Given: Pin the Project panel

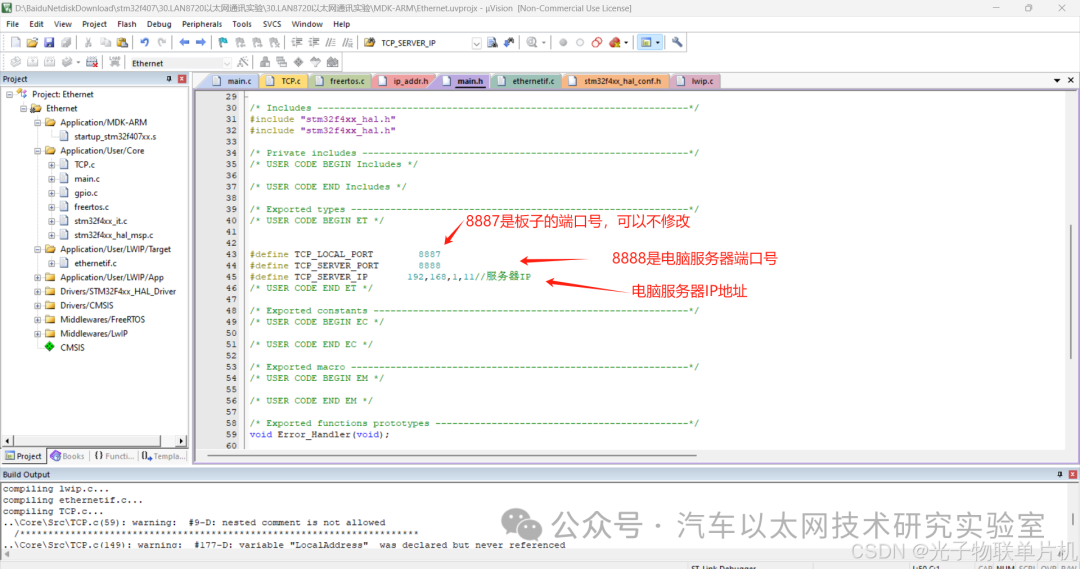Looking at the screenshot, I should [x=169, y=79].
